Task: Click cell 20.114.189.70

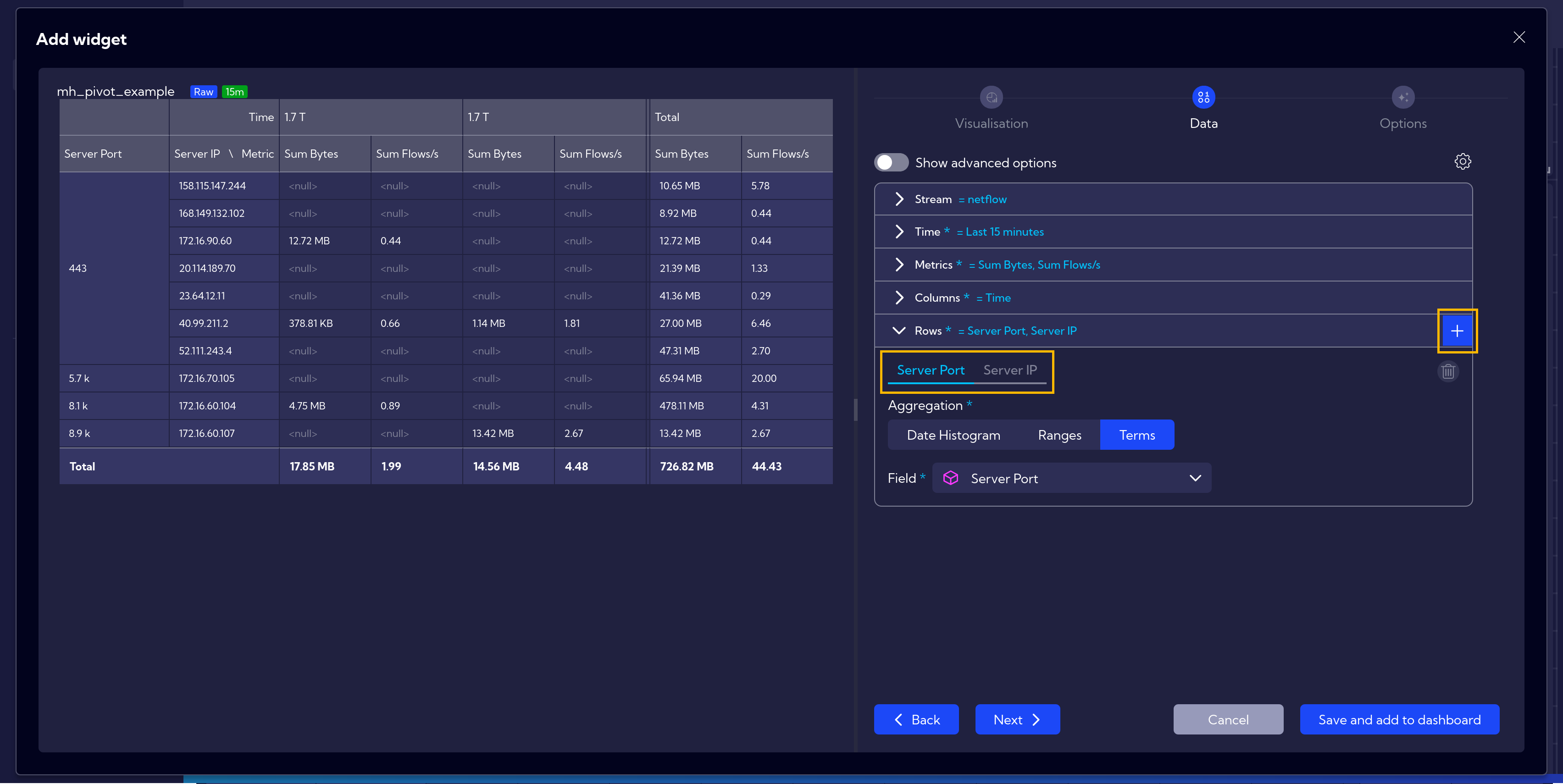Action: [224, 268]
